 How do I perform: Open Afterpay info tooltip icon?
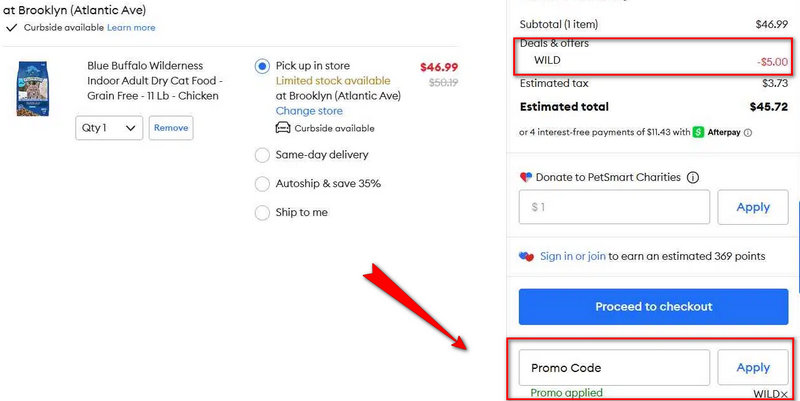click(748, 131)
